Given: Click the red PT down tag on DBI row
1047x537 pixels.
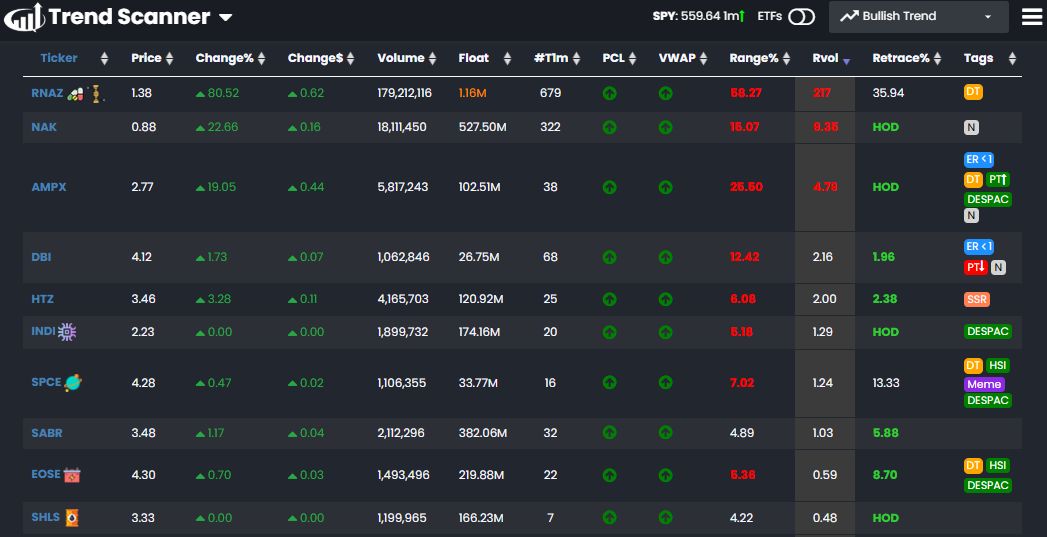Looking at the screenshot, I should [976, 267].
